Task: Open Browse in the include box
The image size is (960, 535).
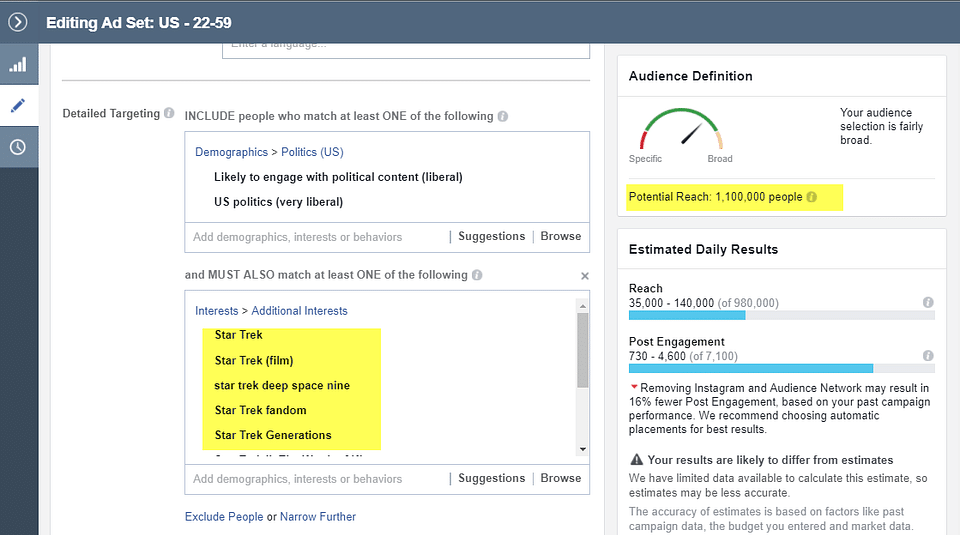Action: (x=561, y=236)
